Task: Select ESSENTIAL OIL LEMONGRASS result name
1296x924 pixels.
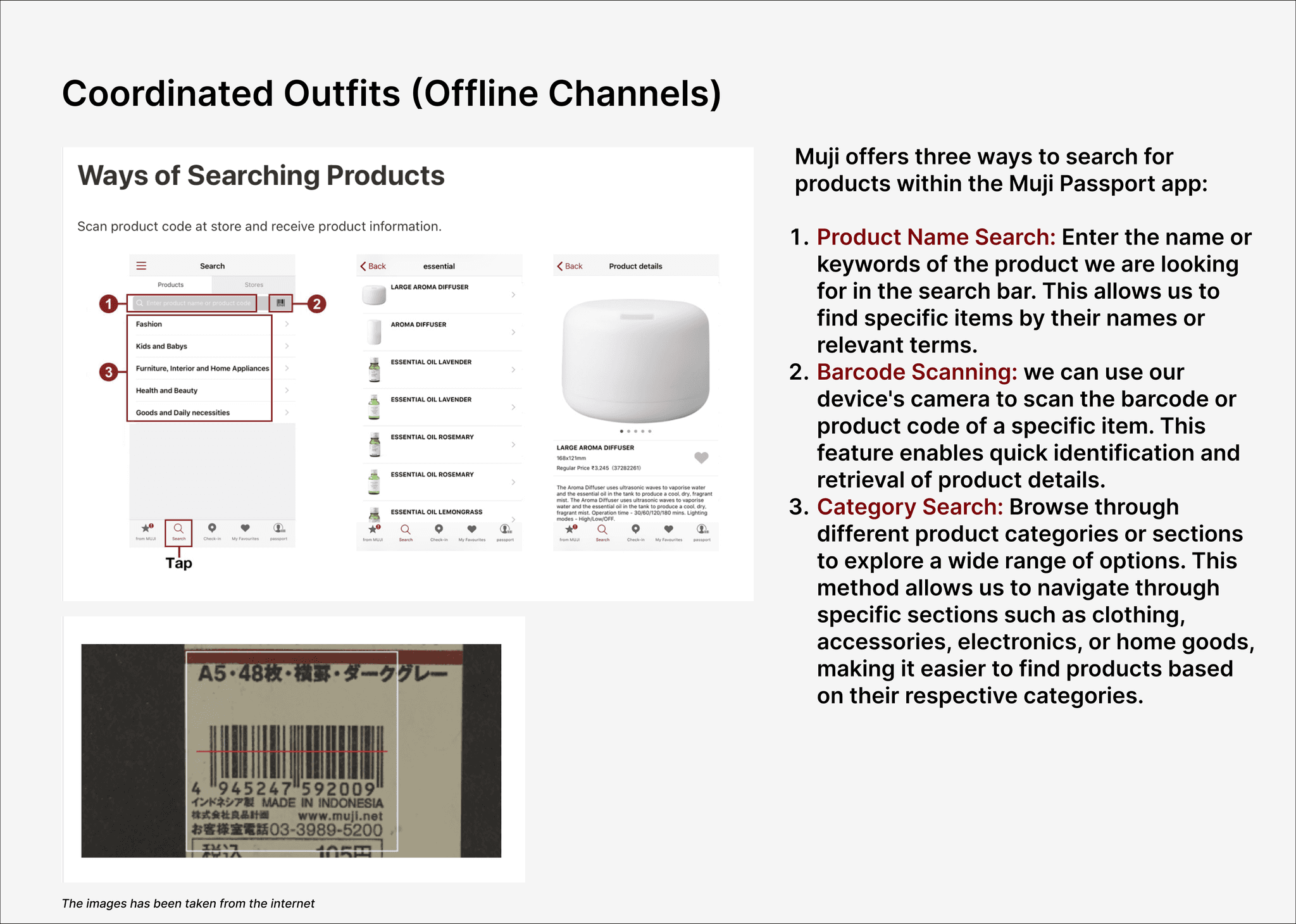Action: coord(437,512)
